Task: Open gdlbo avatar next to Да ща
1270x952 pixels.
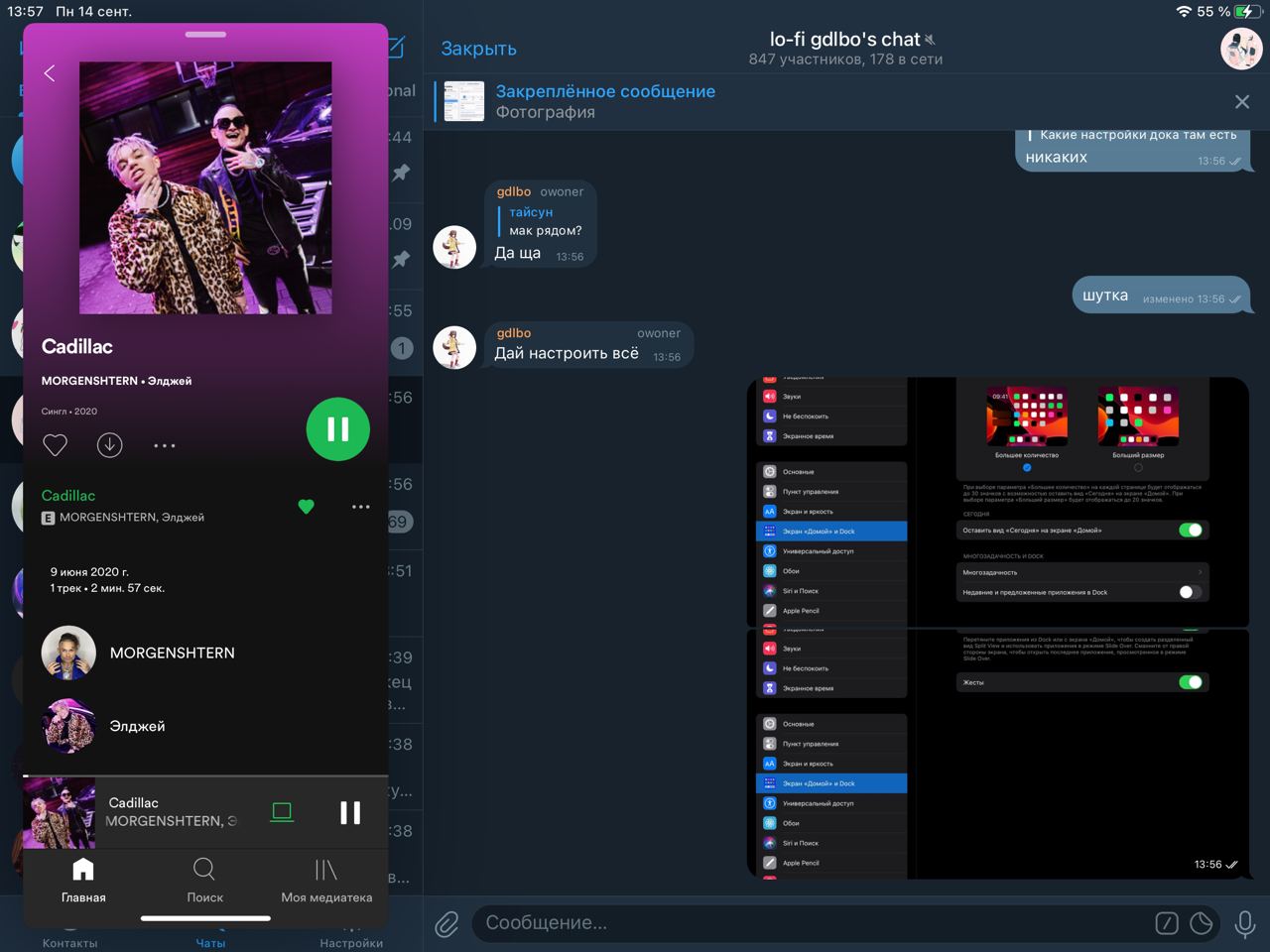Action: (x=454, y=246)
